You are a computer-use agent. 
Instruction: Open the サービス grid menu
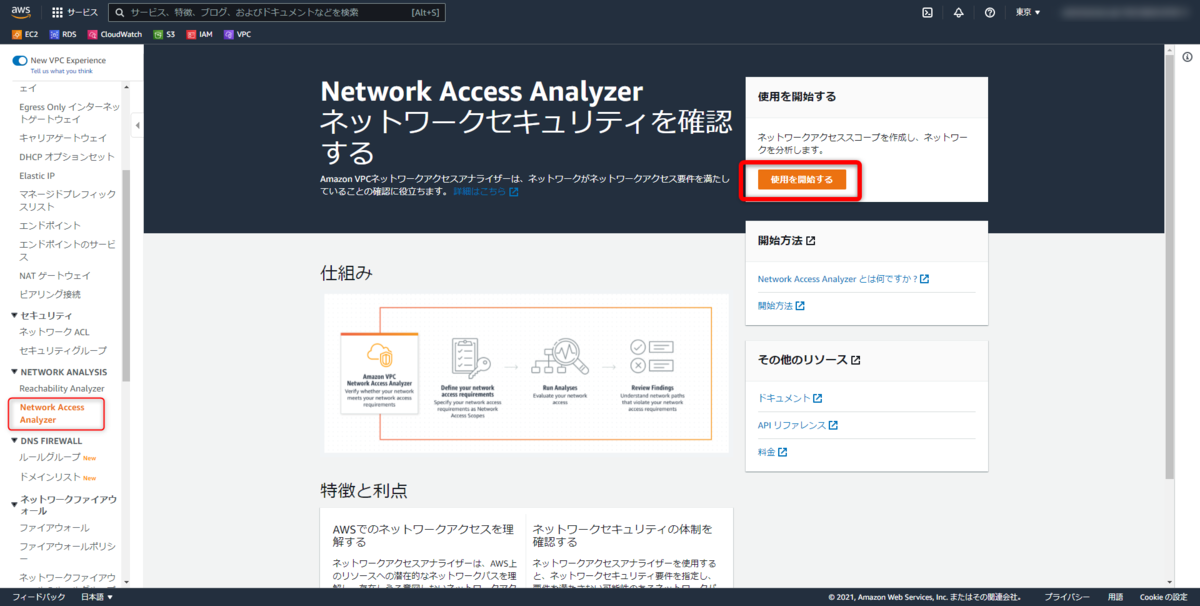click(75, 13)
